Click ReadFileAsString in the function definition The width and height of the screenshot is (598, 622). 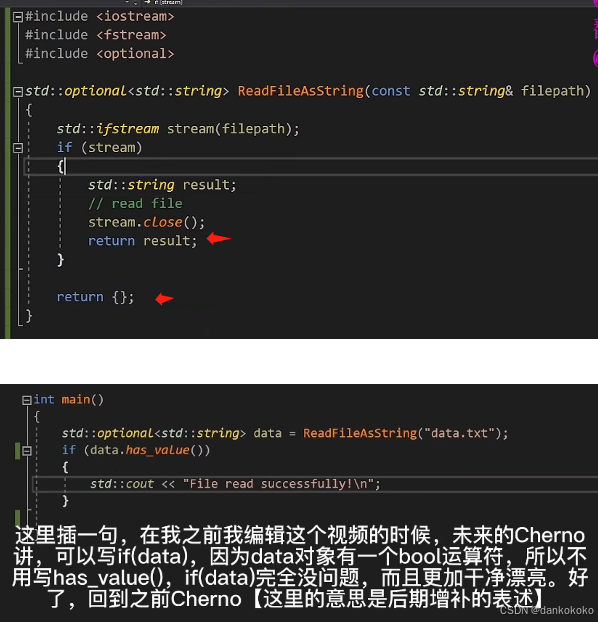[x=300, y=91]
